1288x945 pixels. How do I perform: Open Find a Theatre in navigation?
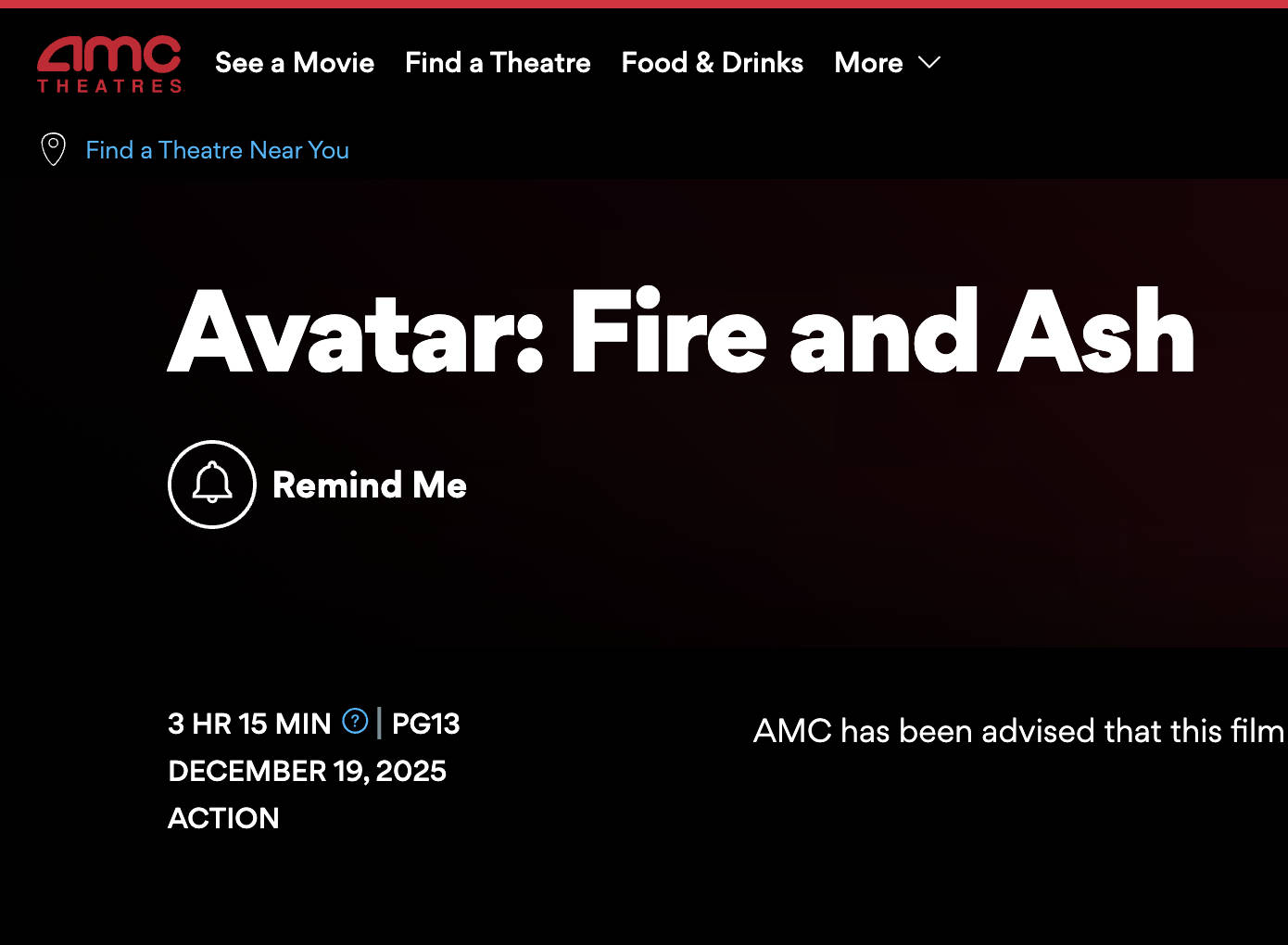pyautogui.click(x=498, y=62)
